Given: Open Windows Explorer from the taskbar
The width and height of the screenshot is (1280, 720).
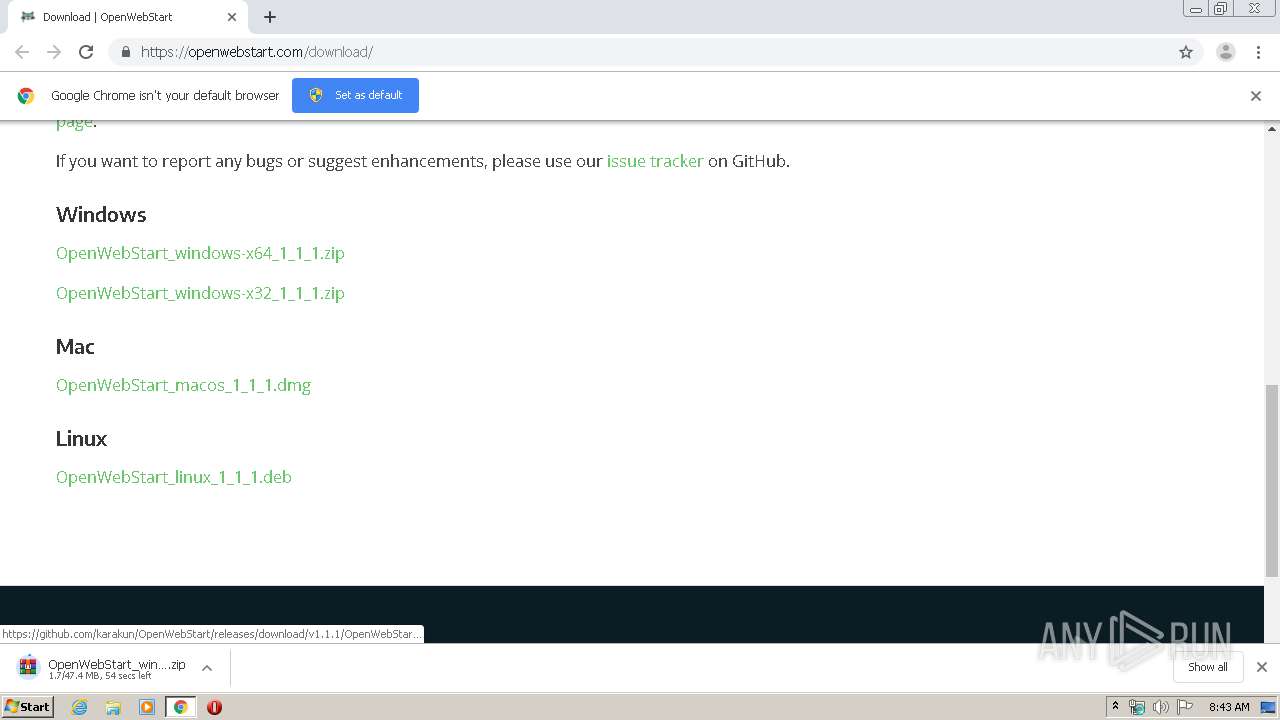Looking at the screenshot, I should pyautogui.click(x=113, y=707).
